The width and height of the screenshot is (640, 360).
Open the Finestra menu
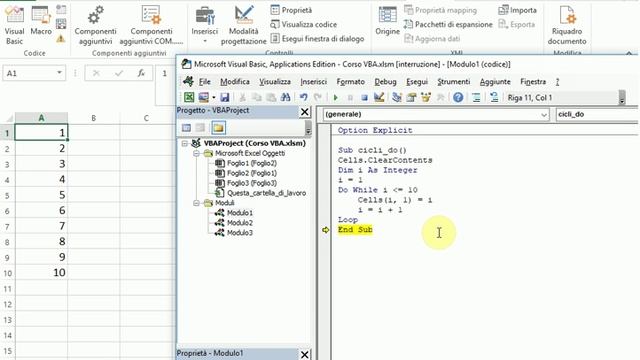pos(533,82)
